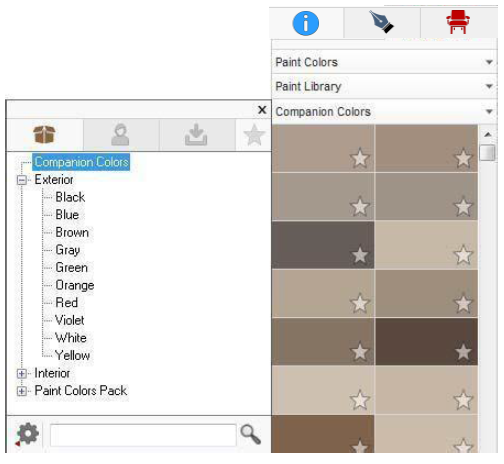The height and width of the screenshot is (464, 504).
Task: Open the blue info icon tab
Action: [305, 23]
